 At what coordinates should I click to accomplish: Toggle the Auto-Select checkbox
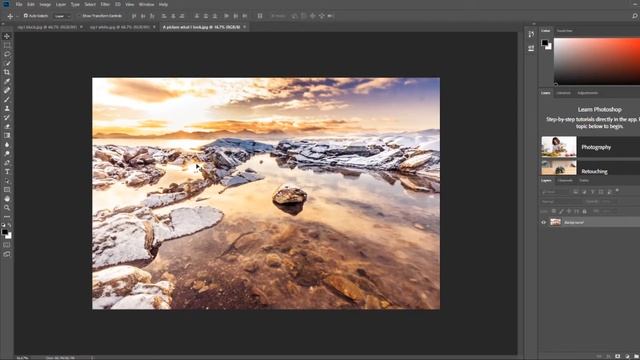coord(26,16)
